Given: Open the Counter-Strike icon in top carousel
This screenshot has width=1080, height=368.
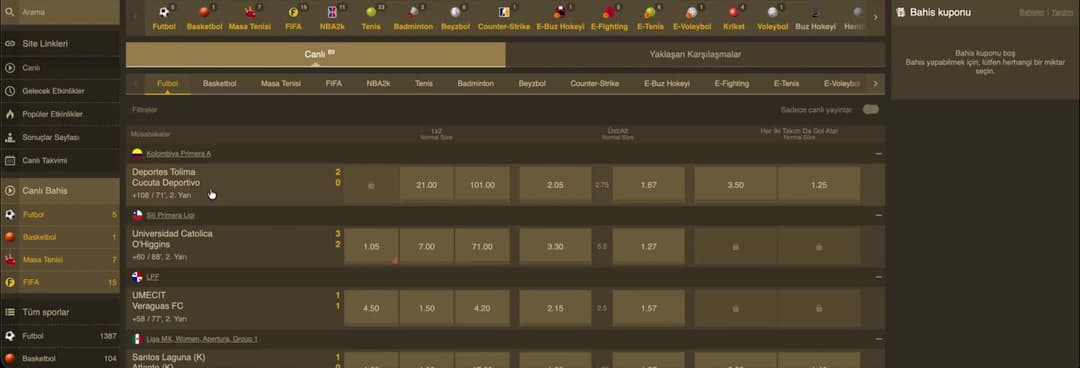Looking at the screenshot, I should click(x=503, y=12).
